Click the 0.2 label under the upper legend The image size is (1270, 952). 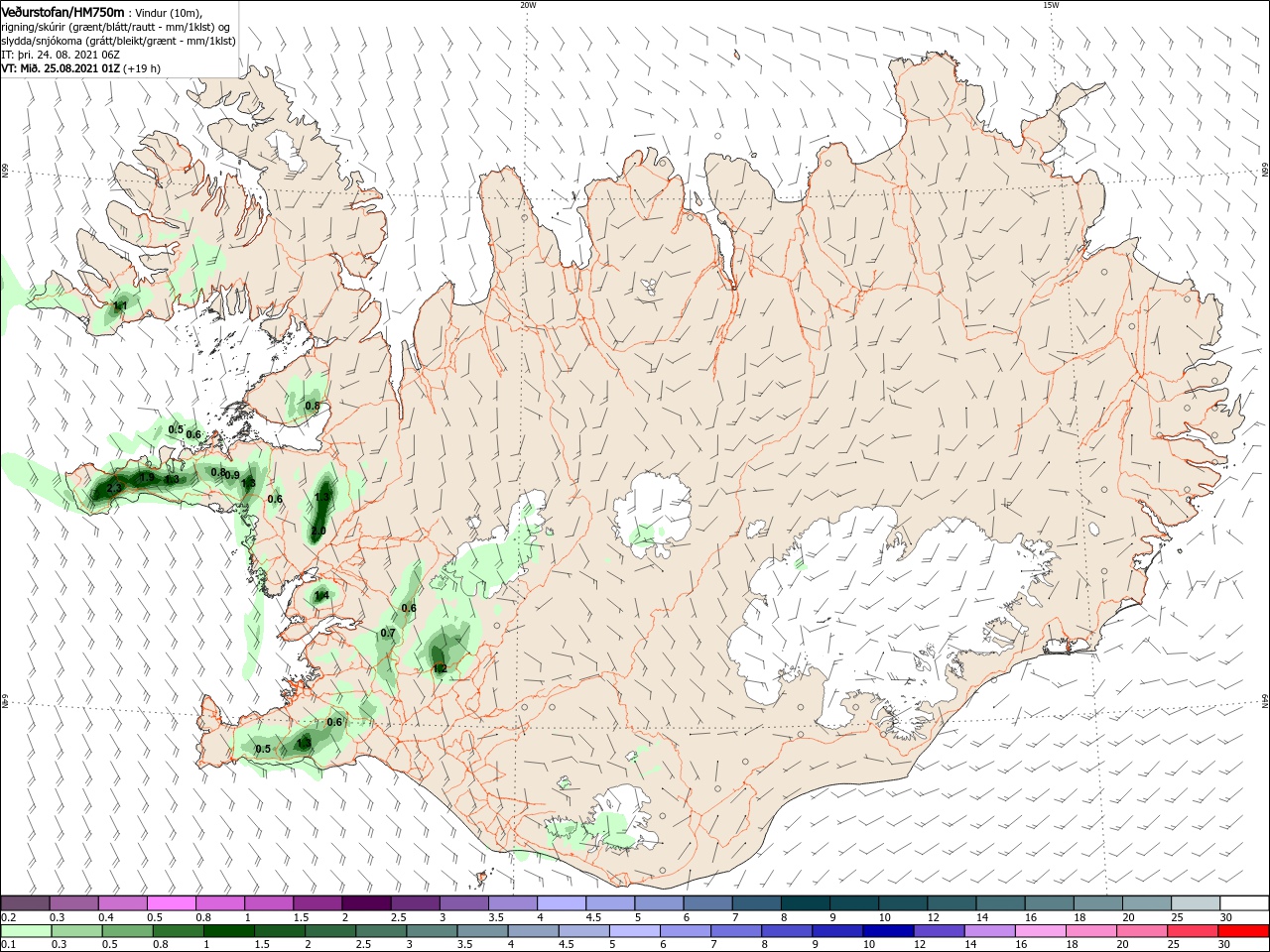[x=9, y=917]
